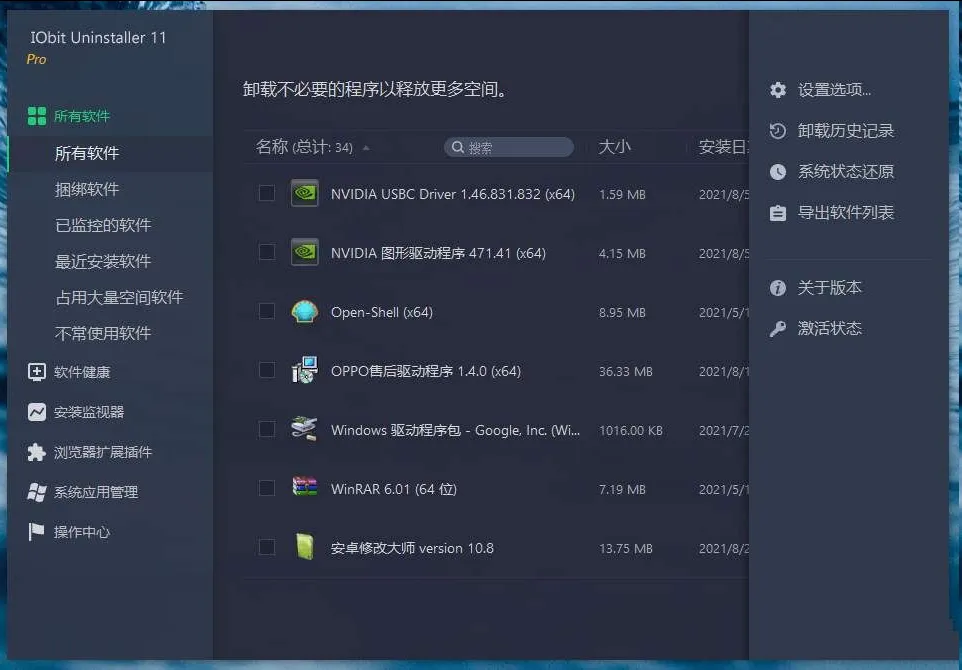962x670 pixels.
Task: Open the 捆绑软件 list
Action: pos(87,189)
